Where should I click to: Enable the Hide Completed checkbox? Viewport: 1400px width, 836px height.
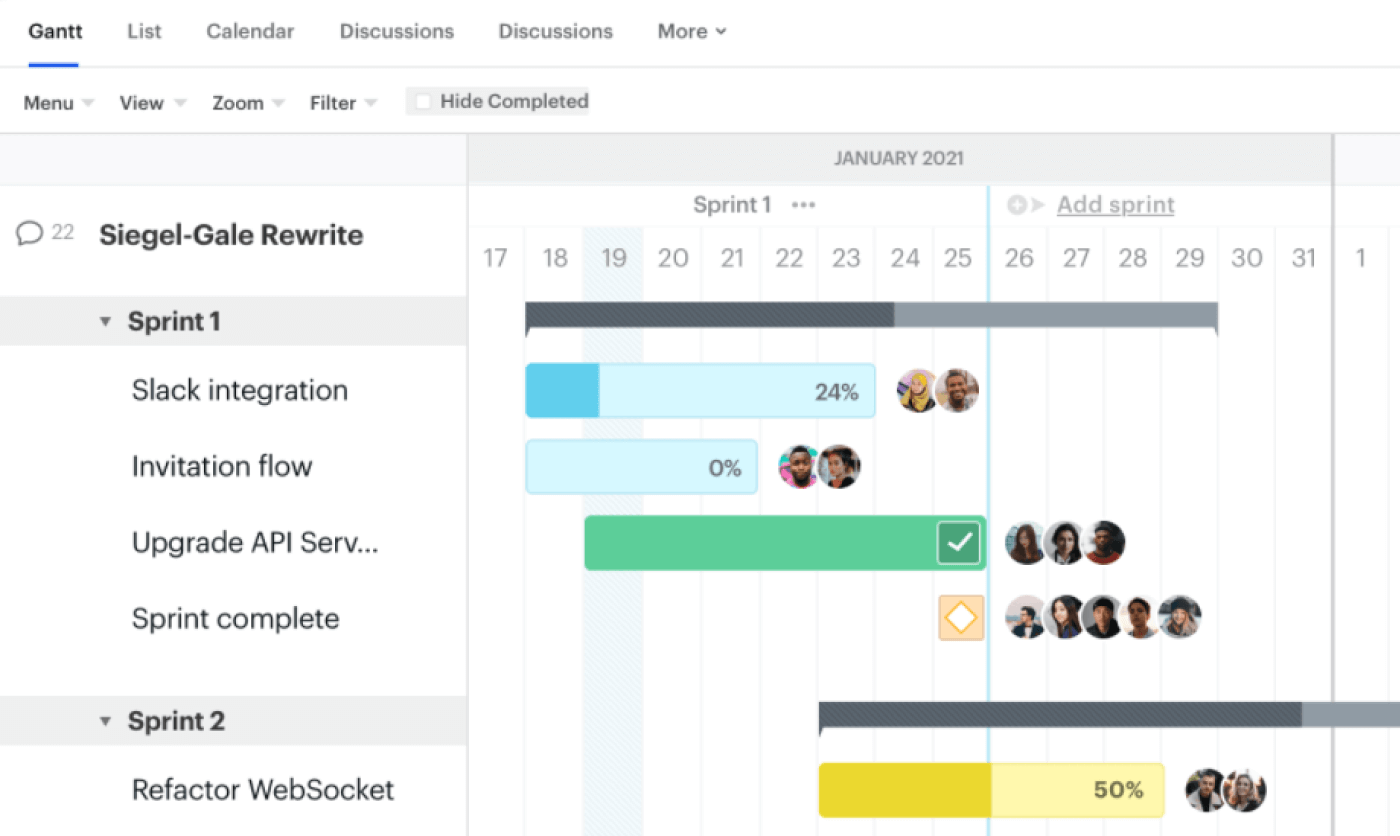[424, 100]
